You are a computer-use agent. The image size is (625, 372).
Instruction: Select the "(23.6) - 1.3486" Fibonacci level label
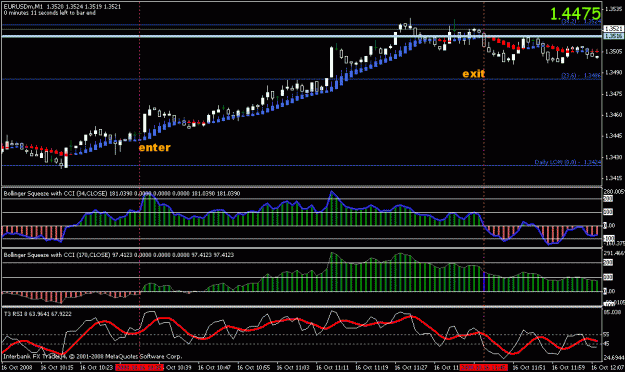(581, 75)
